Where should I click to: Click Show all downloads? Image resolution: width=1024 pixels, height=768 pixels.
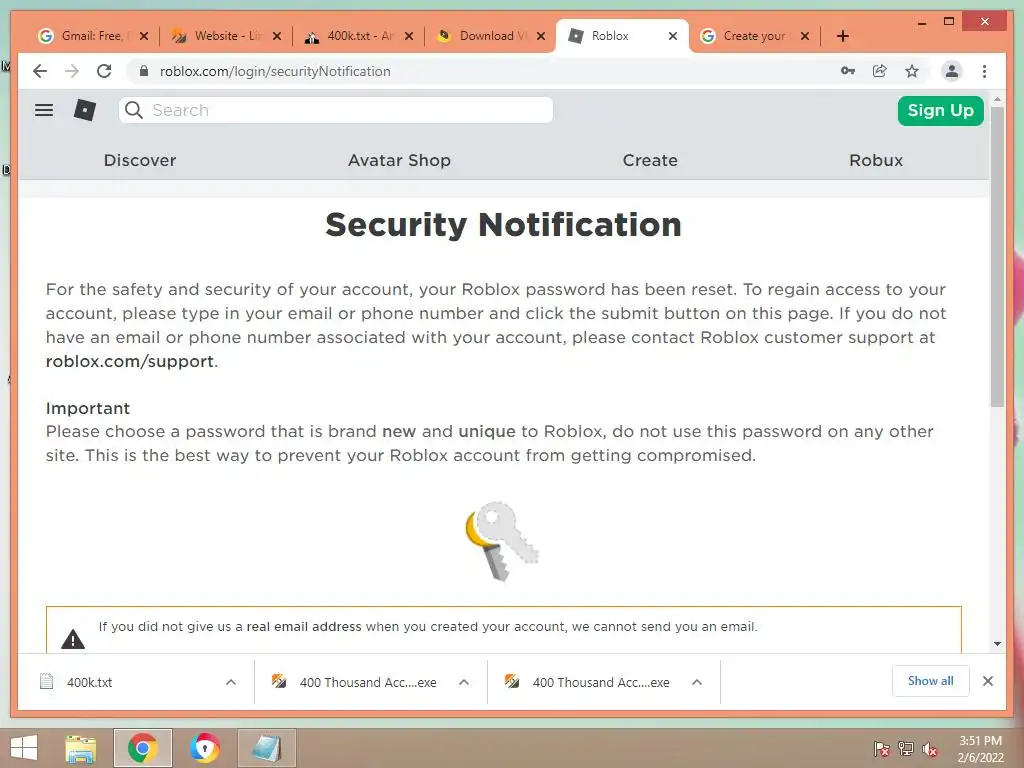(x=930, y=681)
